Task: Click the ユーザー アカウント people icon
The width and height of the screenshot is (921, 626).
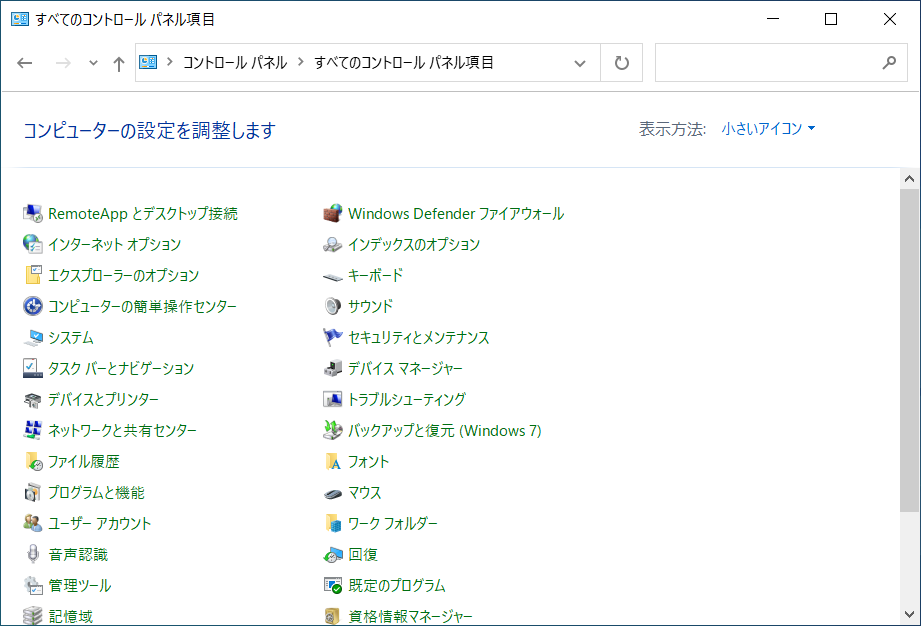Action: [x=33, y=523]
